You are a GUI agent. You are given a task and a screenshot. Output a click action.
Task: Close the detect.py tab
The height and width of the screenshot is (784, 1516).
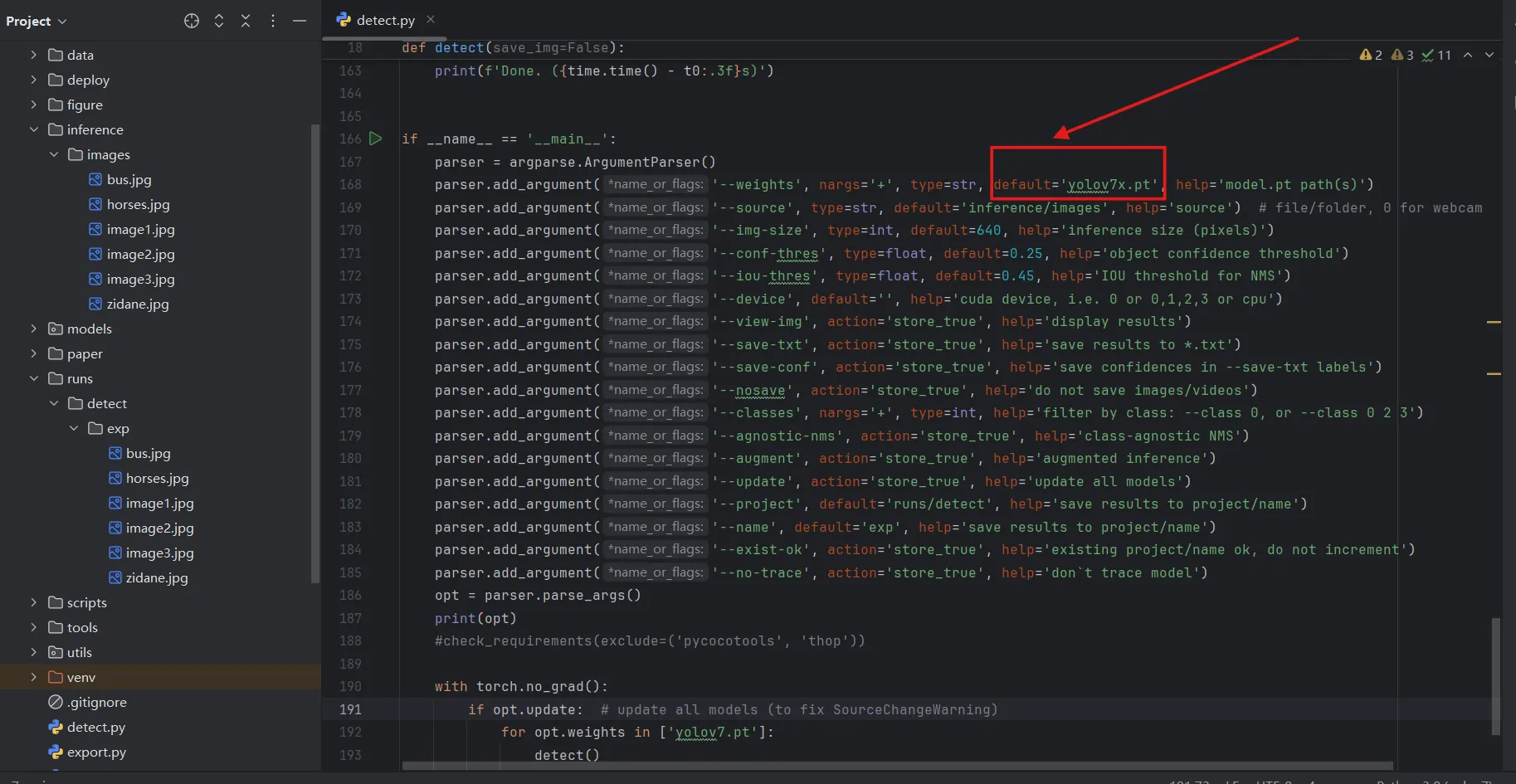[430, 19]
